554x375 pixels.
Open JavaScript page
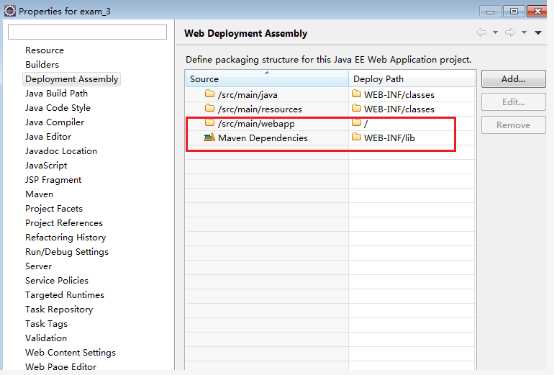[46, 165]
